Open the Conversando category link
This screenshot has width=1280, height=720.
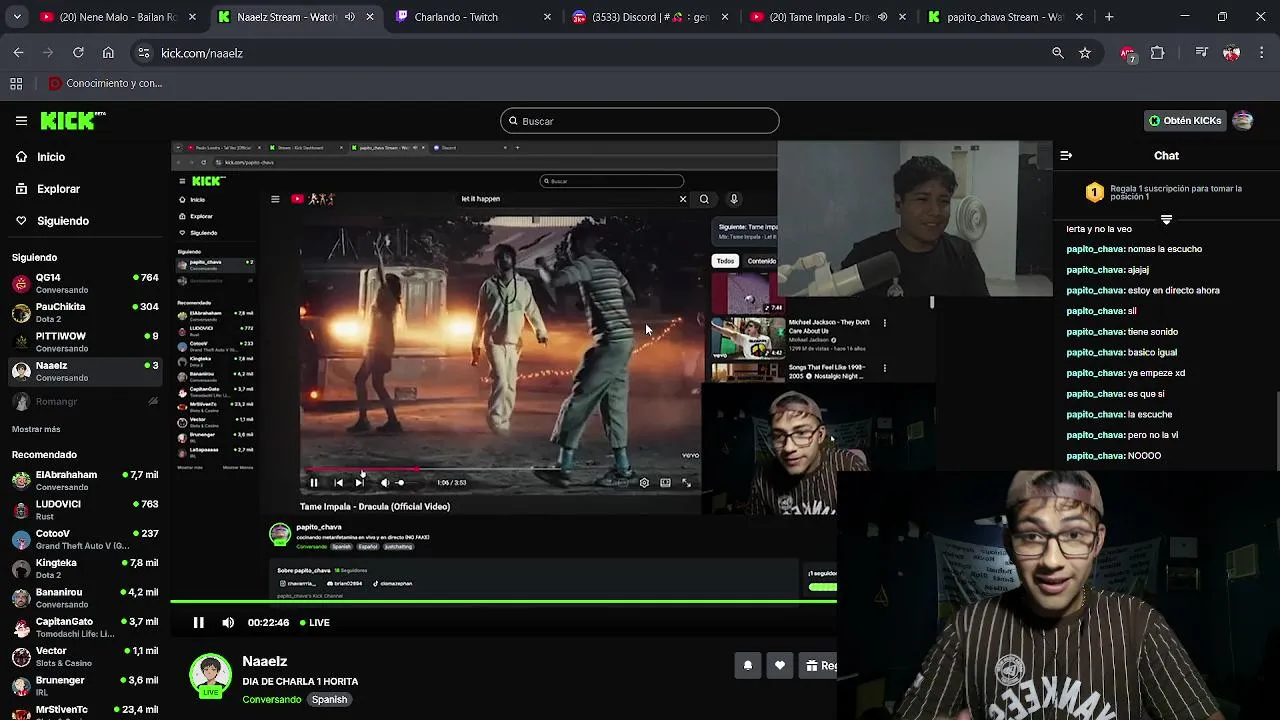[271, 700]
